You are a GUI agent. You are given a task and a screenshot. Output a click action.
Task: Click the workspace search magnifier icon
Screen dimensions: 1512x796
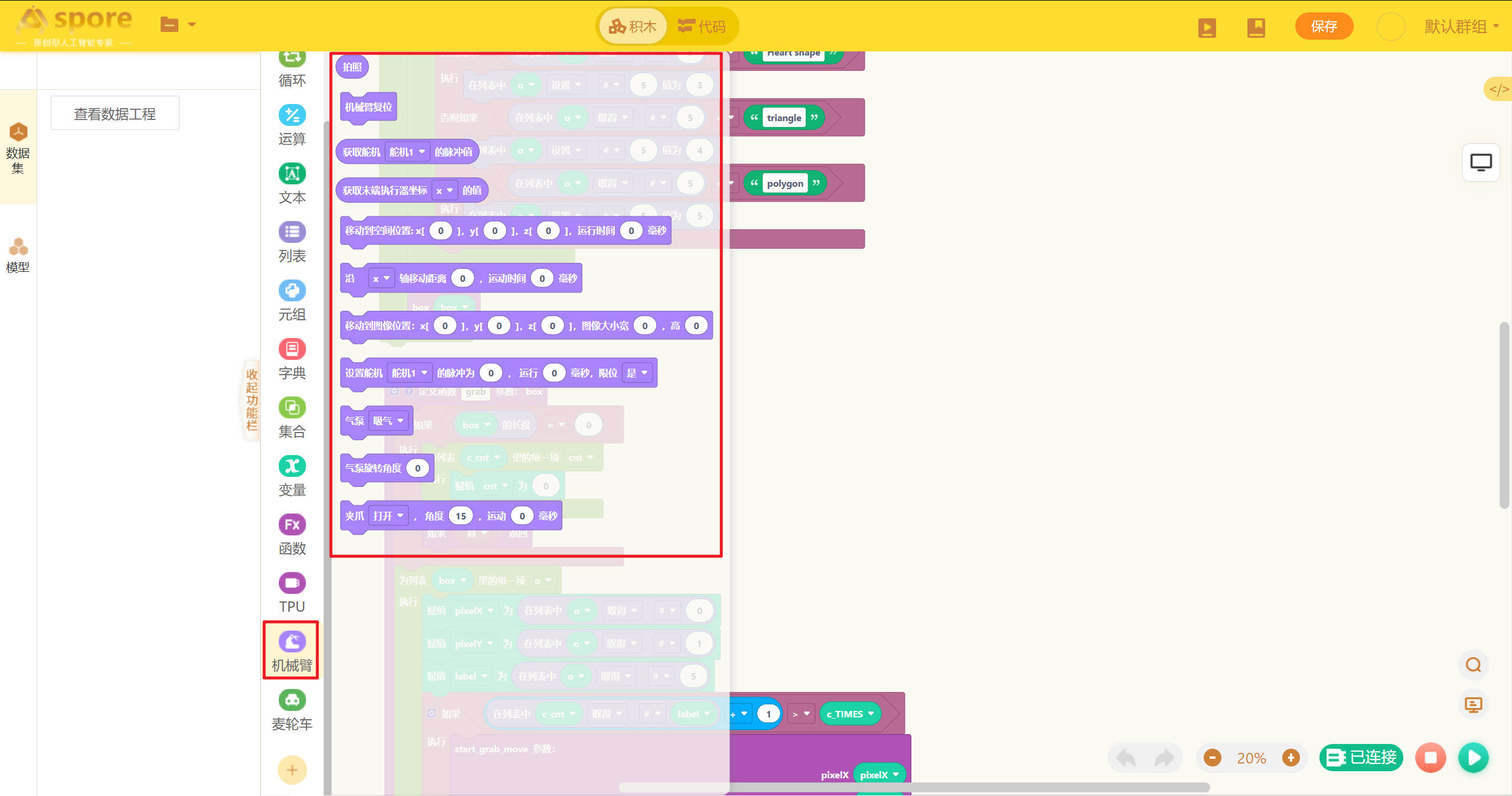point(1474,665)
